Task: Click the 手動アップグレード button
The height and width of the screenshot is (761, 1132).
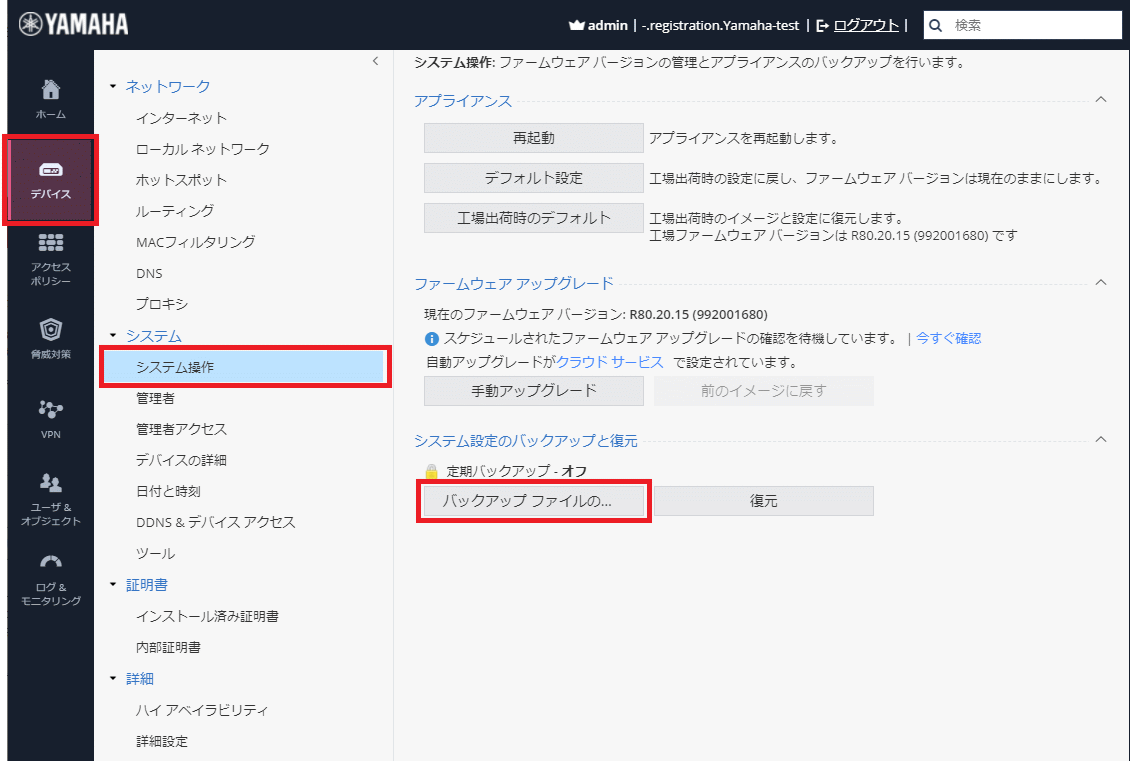Action: 533,391
